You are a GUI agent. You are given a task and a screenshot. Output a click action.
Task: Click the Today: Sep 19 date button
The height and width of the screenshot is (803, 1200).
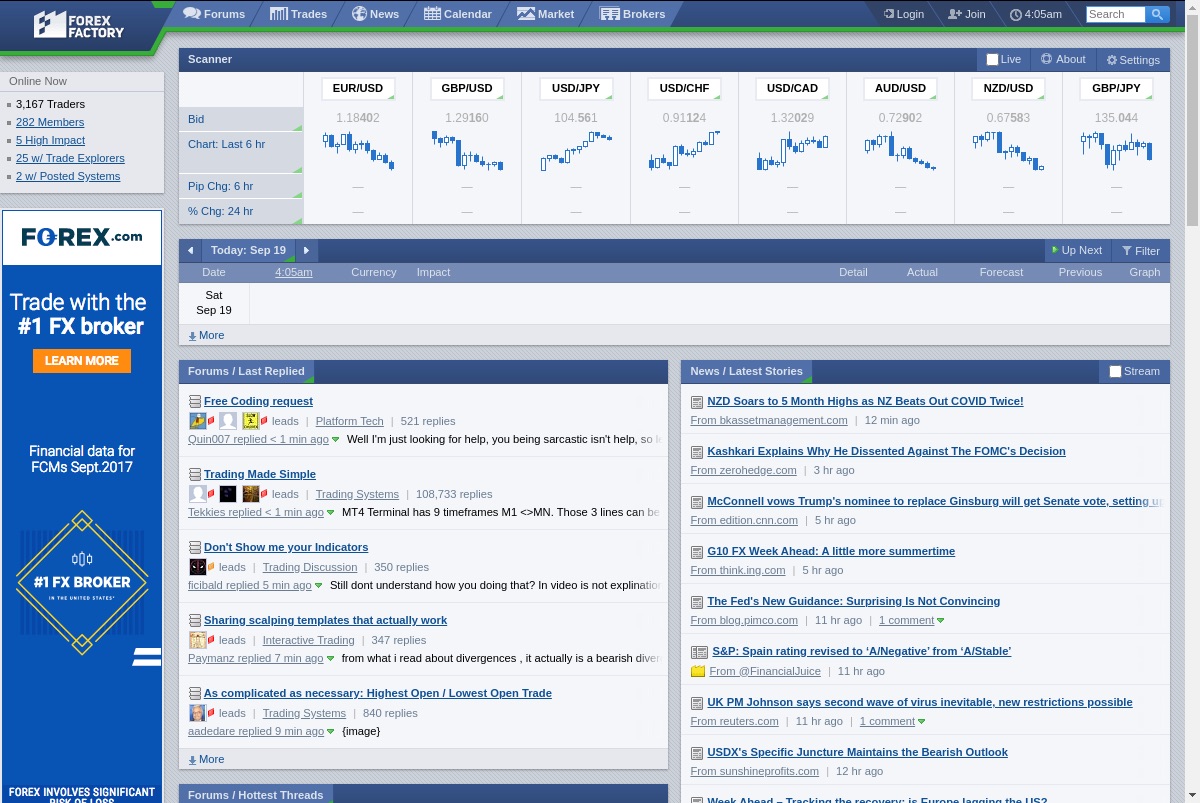(248, 250)
